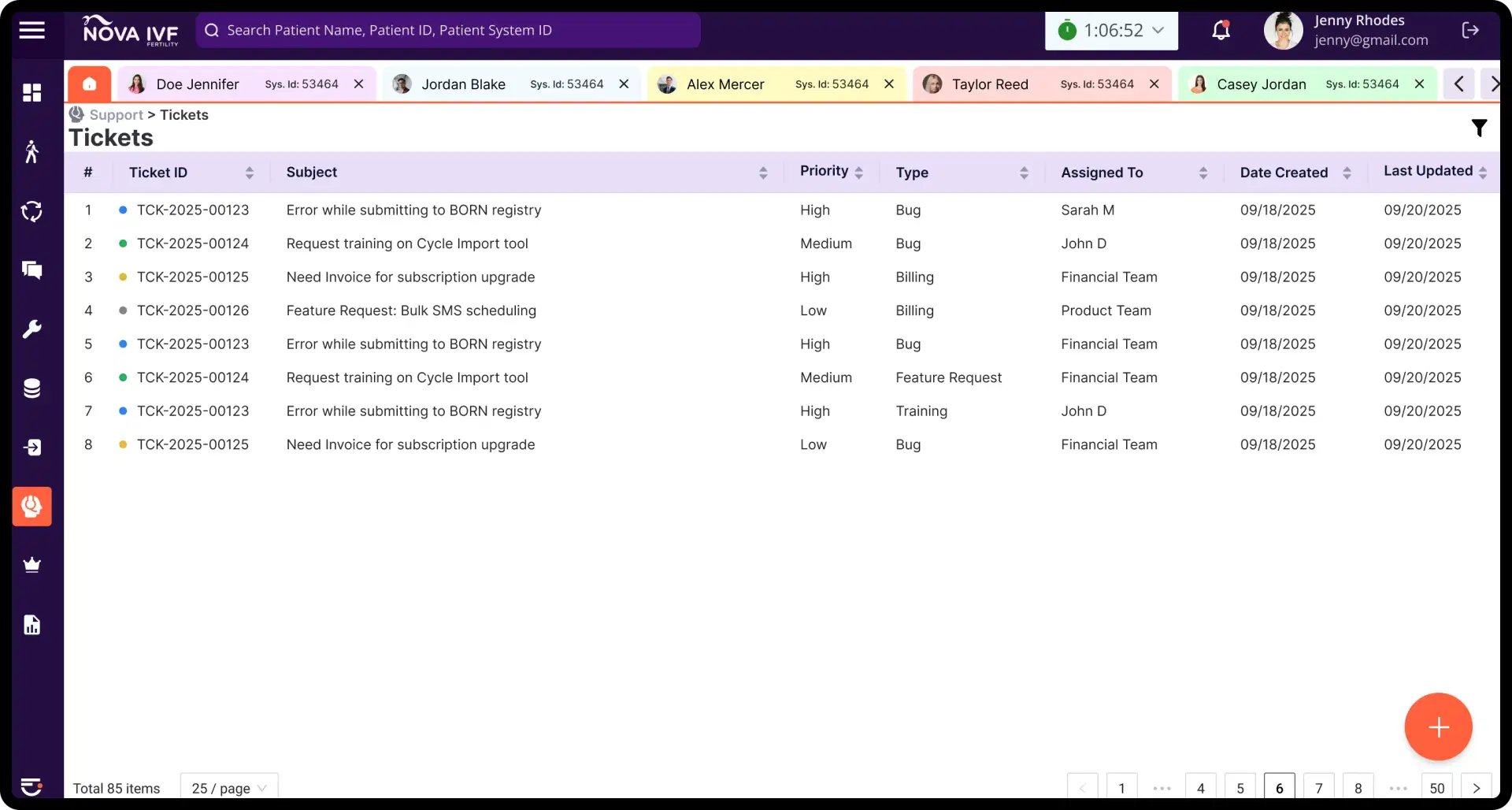
Task: Click the patient search input field
Action: (449, 31)
